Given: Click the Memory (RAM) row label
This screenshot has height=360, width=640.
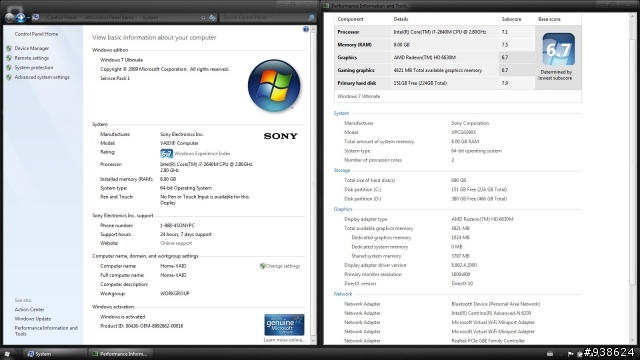Looking at the screenshot, I should coord(354,45).
